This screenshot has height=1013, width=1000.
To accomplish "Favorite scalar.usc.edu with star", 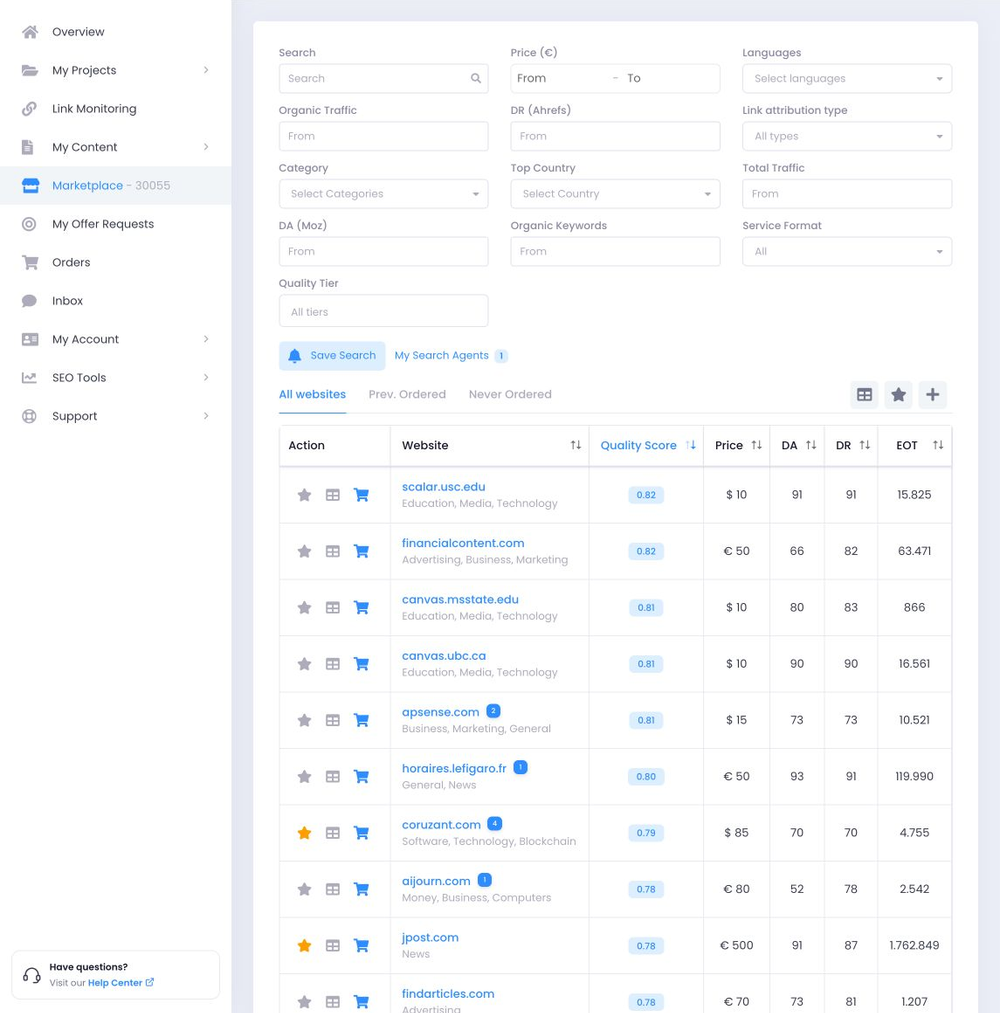I will tap(304, 495).
